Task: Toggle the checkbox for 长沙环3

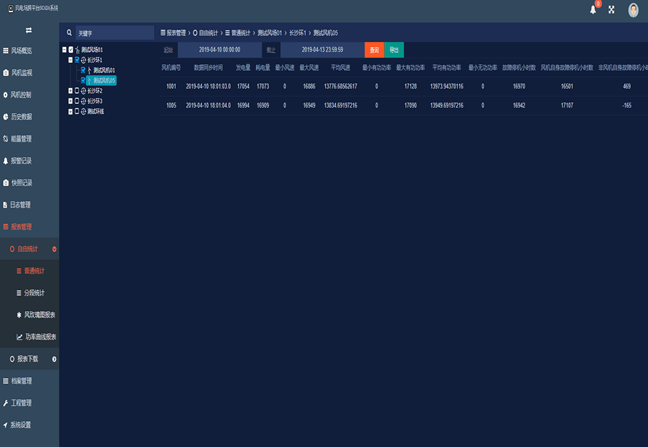Action: tap(77, 101)
